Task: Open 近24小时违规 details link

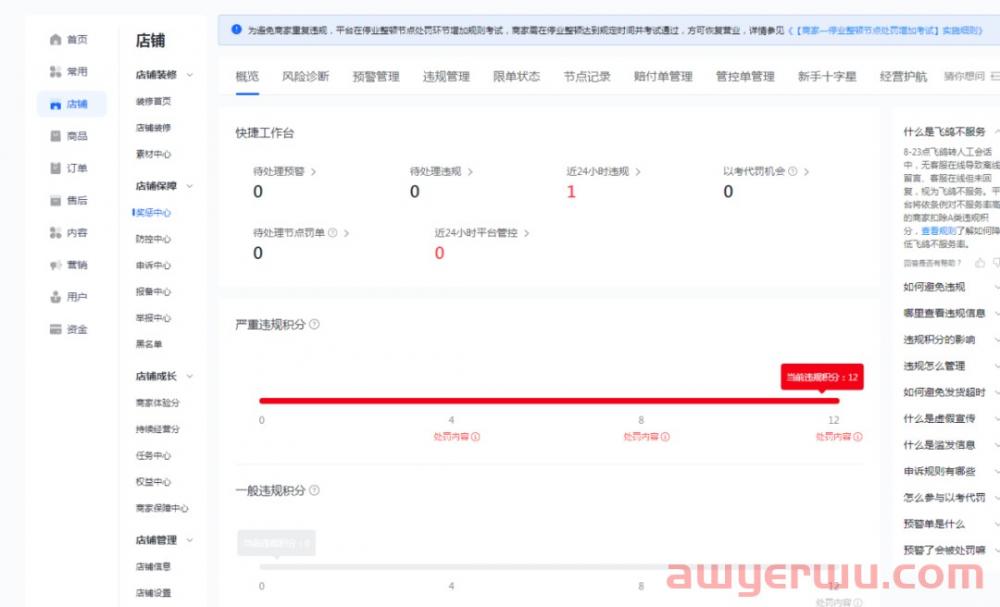Action: 603,172
